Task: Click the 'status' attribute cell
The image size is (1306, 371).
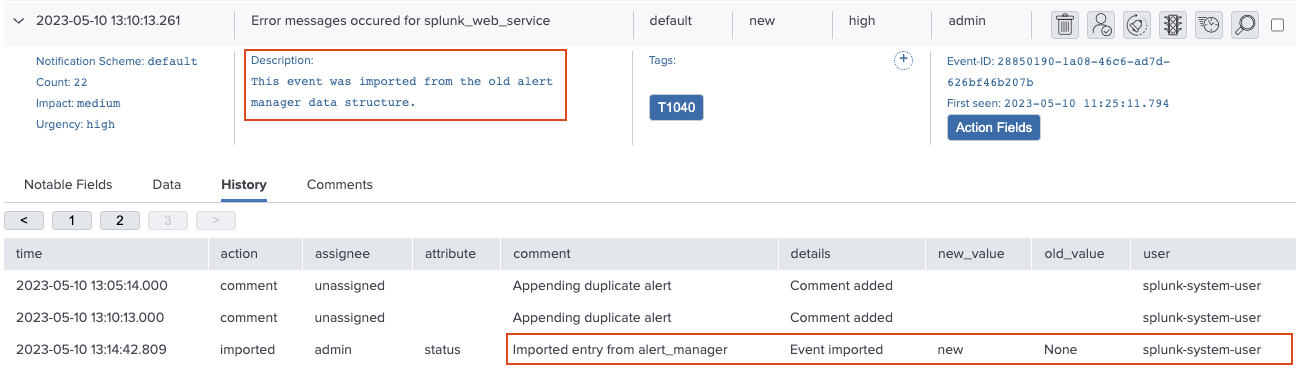Action: (x=442, y=350)
